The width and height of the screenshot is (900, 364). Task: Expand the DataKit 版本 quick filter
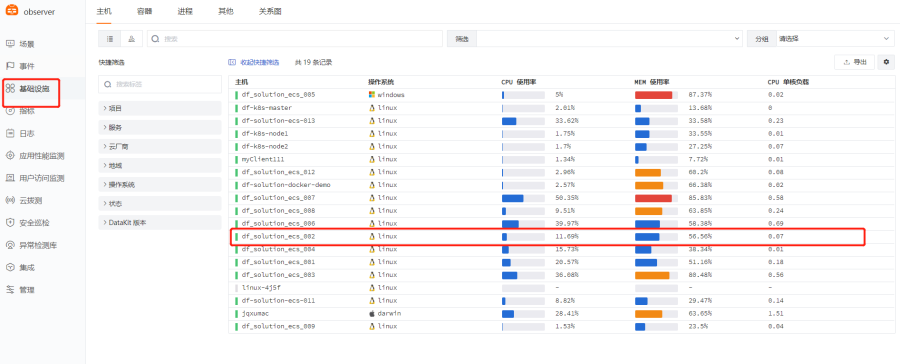160,222
